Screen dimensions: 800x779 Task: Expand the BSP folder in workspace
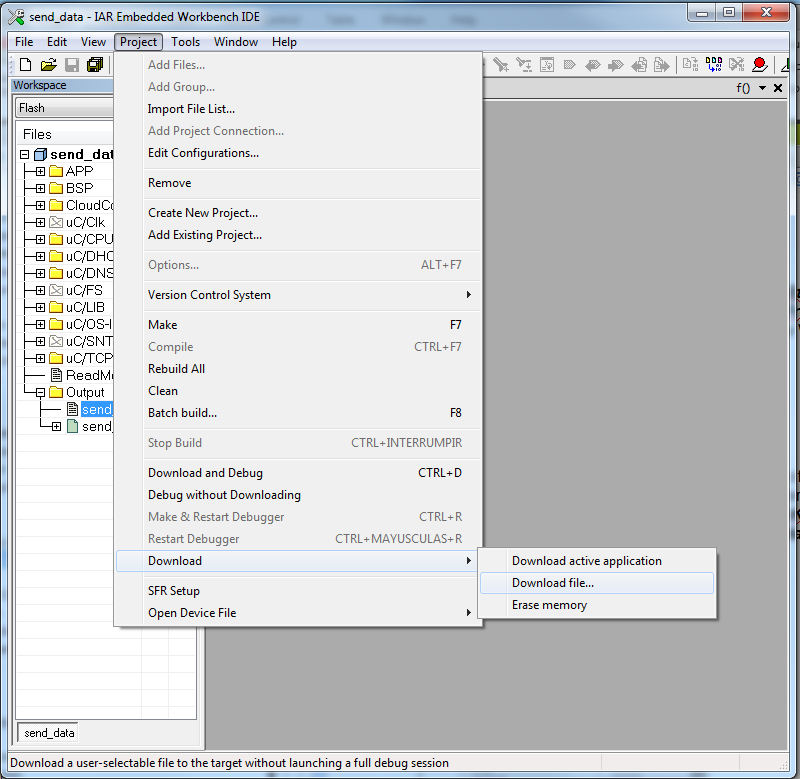40,189
